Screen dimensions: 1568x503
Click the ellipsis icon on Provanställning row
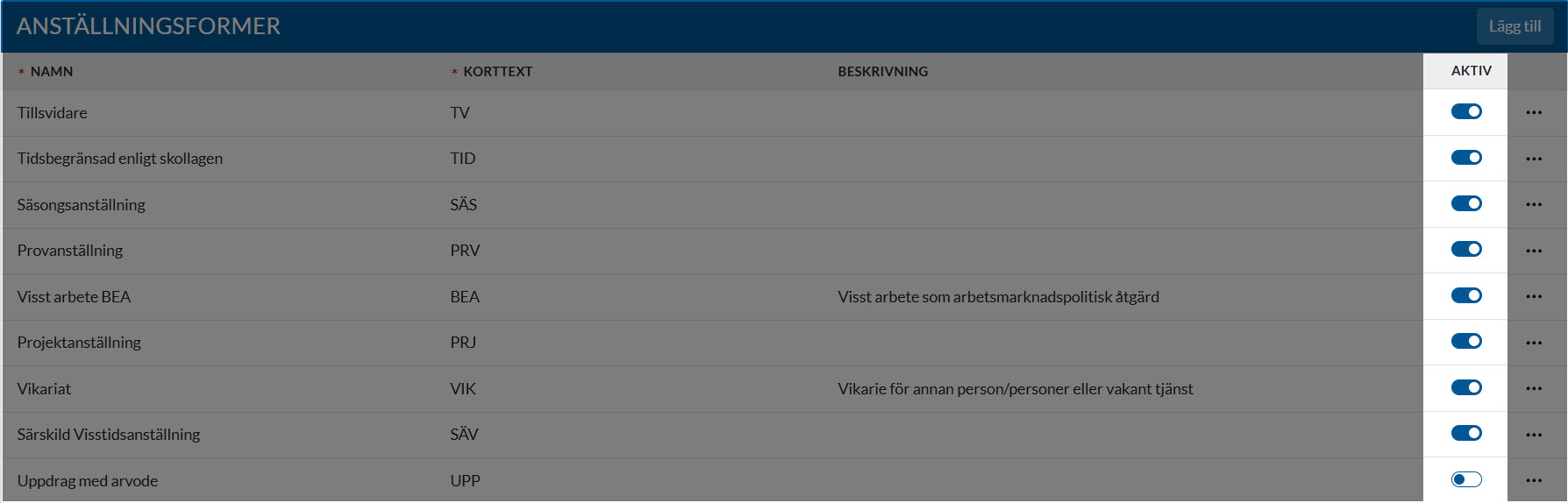[x=1533, y=251]
